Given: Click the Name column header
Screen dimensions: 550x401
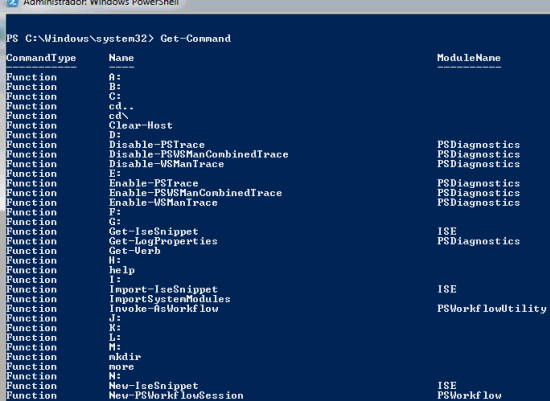Looking at the screenshot, I should point(121,58).
